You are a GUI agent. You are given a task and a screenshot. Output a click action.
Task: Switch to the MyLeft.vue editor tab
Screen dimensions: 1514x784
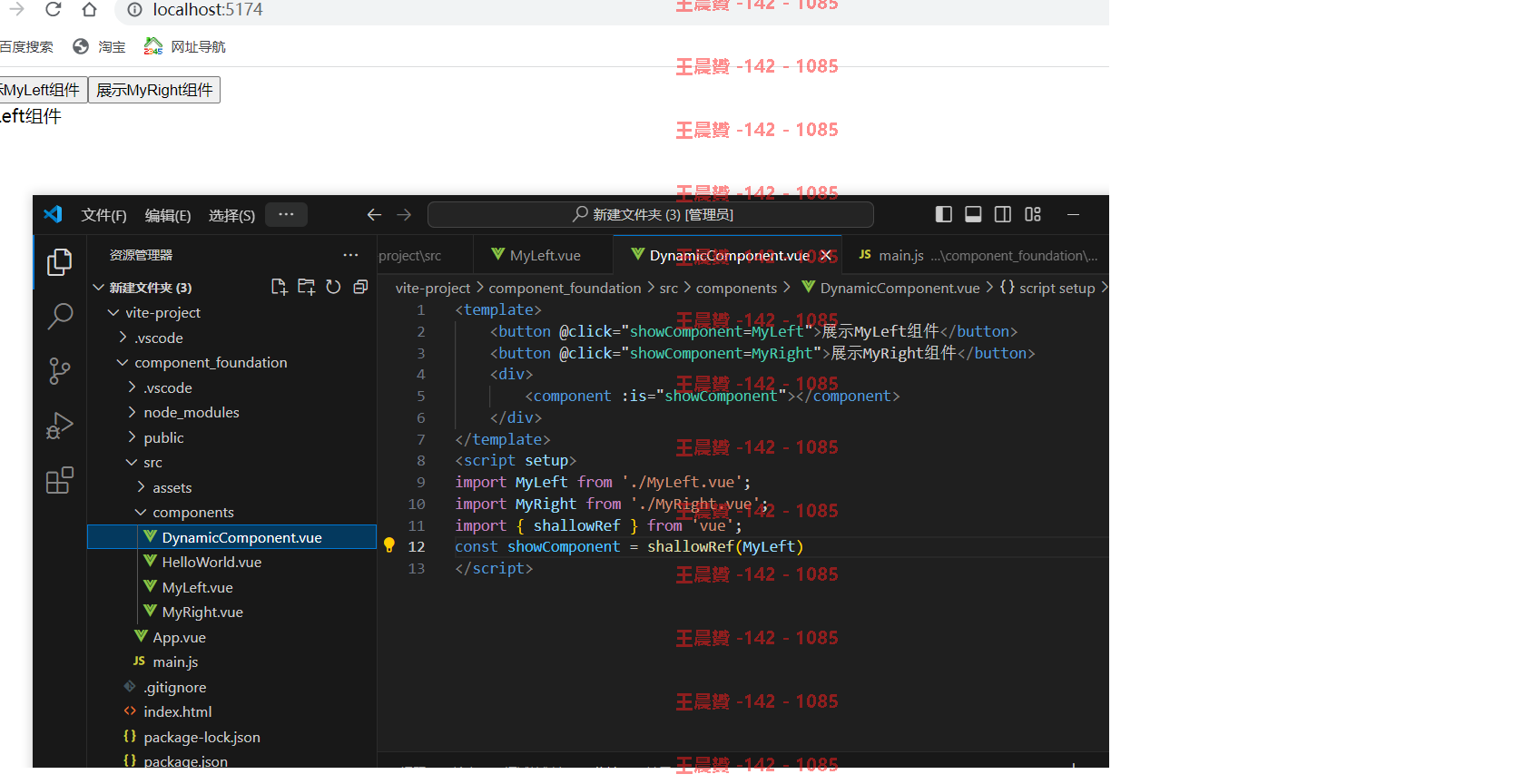(x=543, y=255)
